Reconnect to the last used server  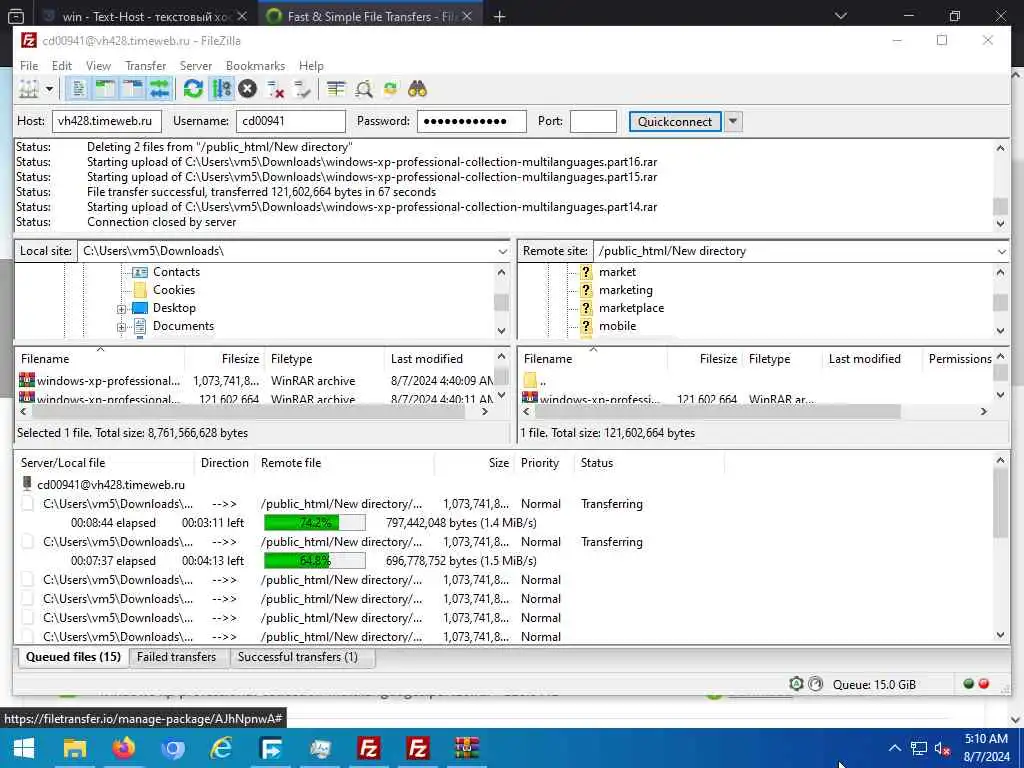point(302,89)
